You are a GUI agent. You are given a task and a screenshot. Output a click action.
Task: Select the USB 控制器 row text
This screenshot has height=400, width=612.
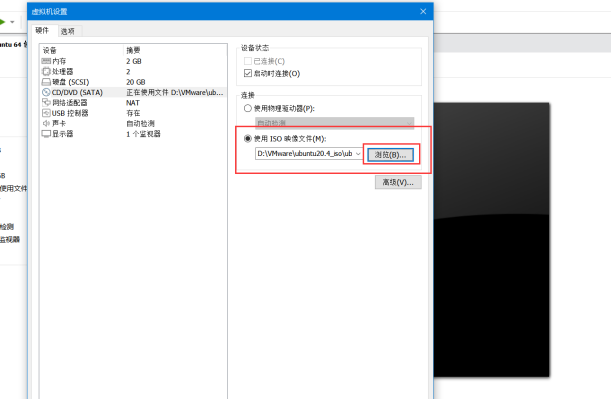70,113
